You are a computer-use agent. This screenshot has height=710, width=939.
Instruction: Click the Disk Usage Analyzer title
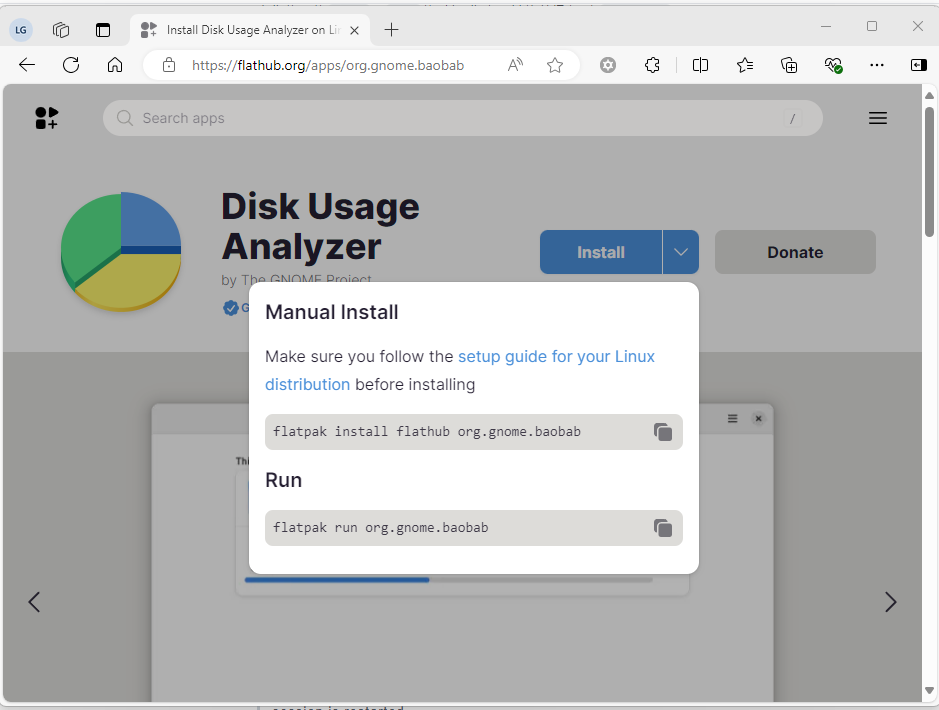pos(320,226)
